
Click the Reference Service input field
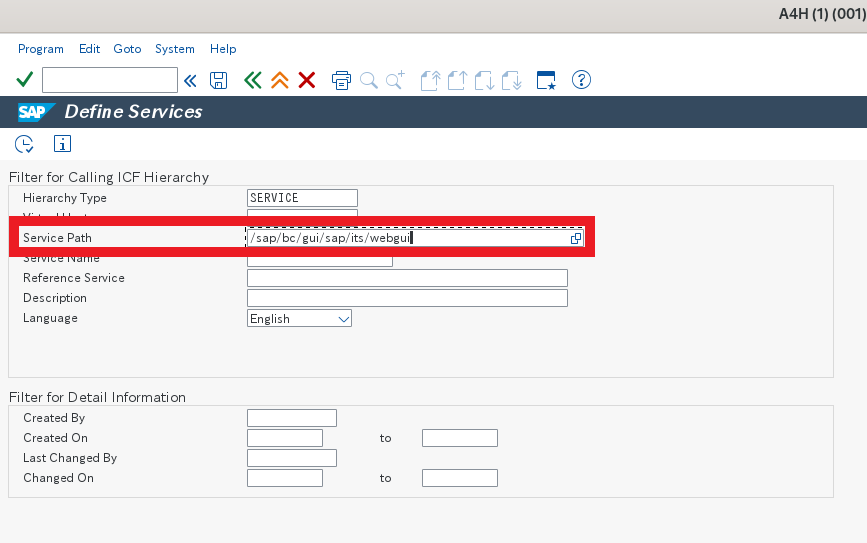[x=408, y=278]
